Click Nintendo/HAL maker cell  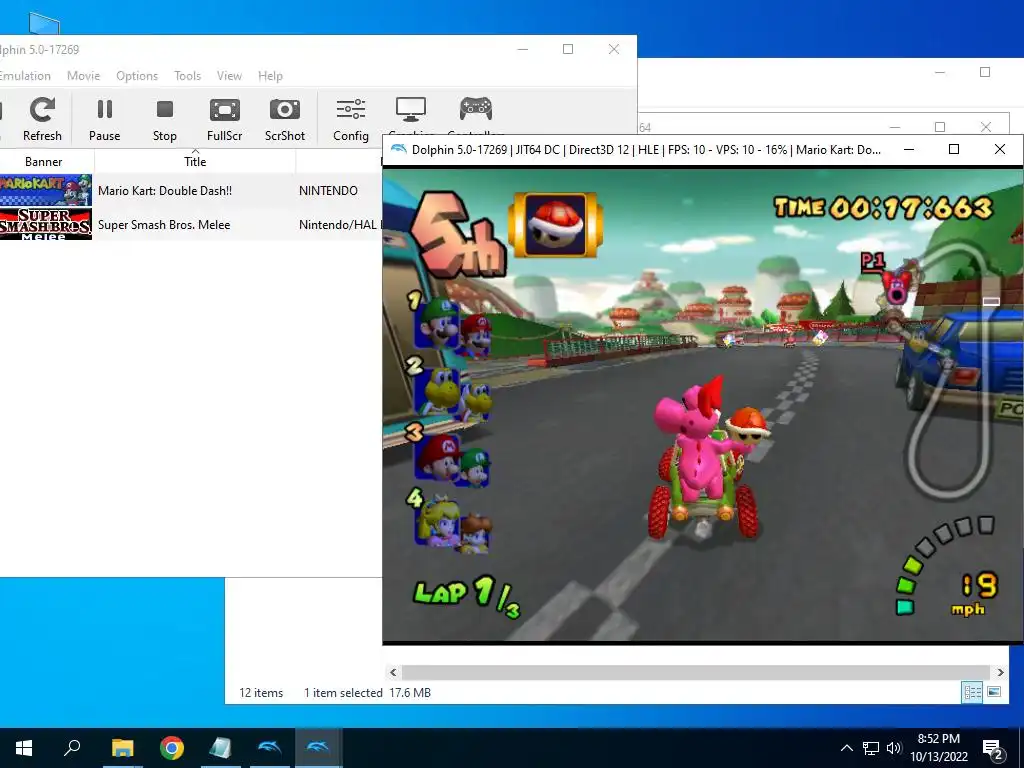click(x=339, y=225)
